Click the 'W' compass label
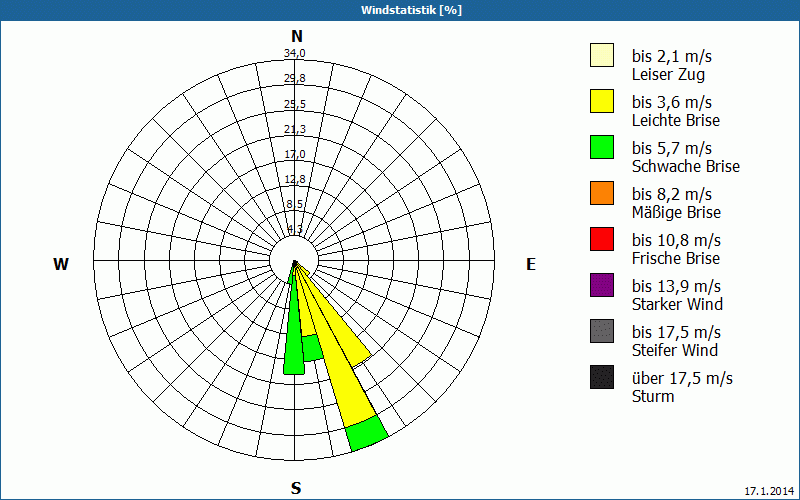 point(61,264)
